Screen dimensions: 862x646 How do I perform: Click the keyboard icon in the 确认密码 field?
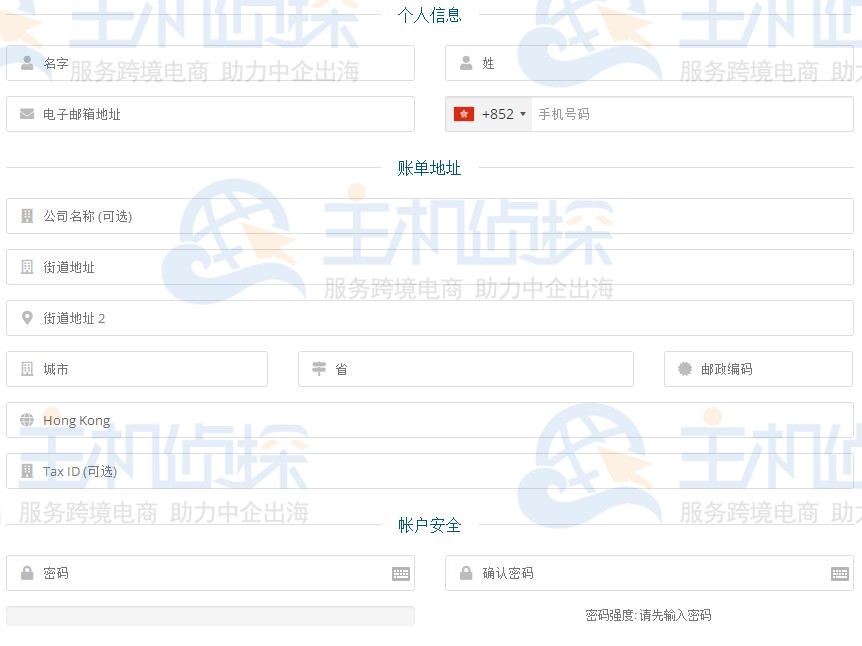pos(838,573)
